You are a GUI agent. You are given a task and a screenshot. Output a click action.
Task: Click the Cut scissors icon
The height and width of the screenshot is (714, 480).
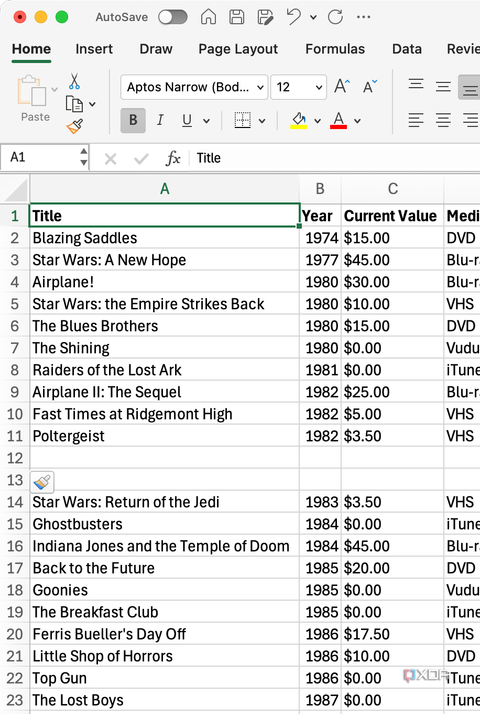tap(74, 81)
